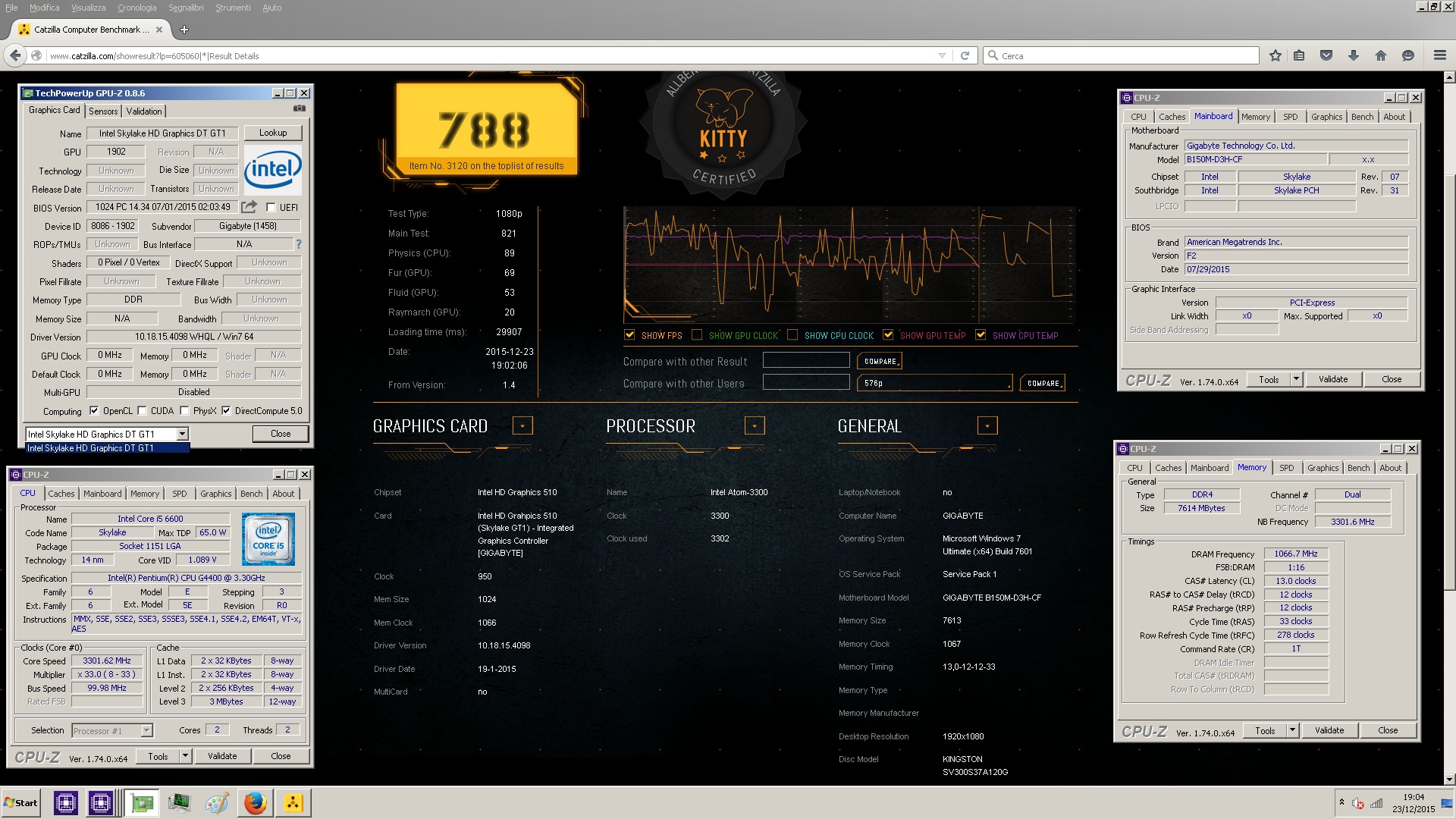Open the system monitor taskbar icon
Viewport: 1456px width, 819px height.
tap(179, 802)
